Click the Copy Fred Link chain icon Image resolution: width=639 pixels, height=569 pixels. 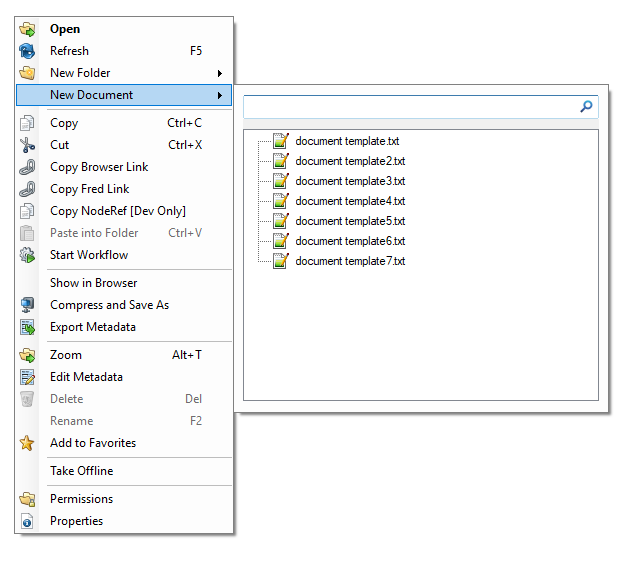(x=27, y=189)
